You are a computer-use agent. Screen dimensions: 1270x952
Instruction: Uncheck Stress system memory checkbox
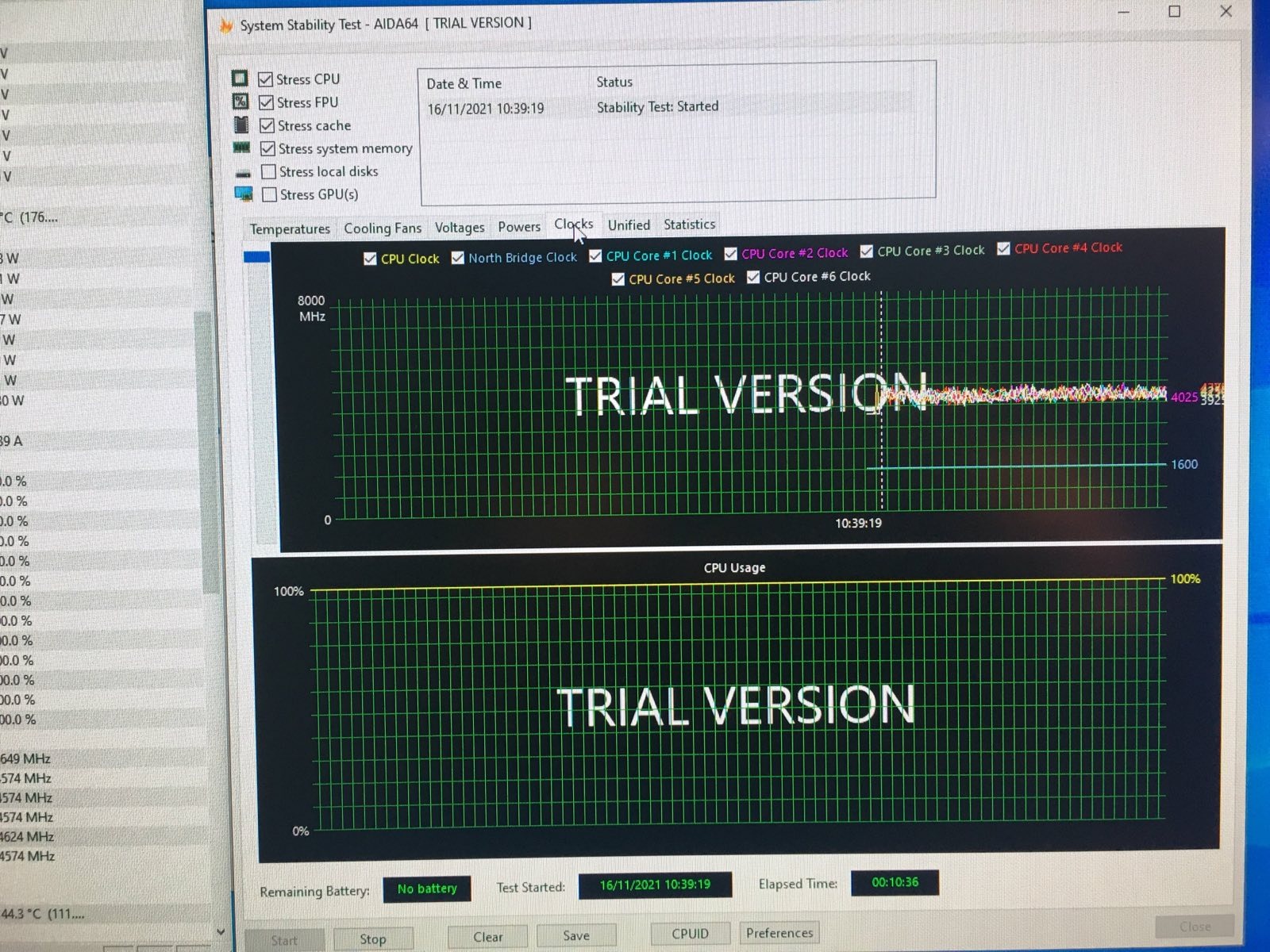pyautogui.click(x=267, y=148)
